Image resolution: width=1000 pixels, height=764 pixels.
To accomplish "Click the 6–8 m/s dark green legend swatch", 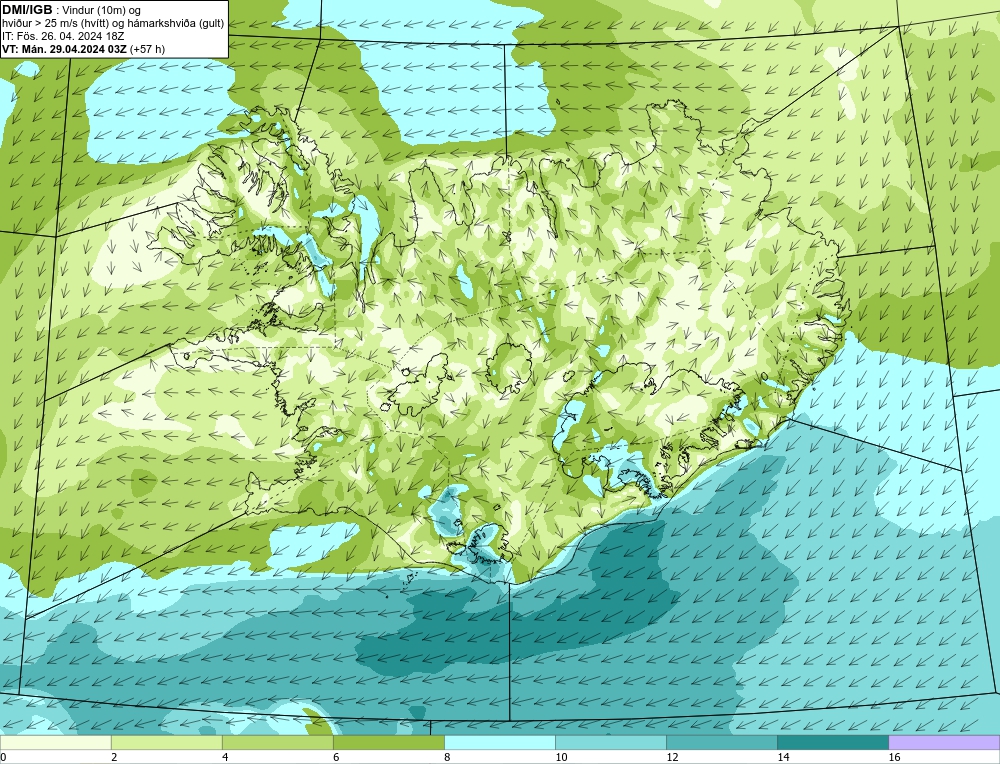I will [x=388, y=742].
